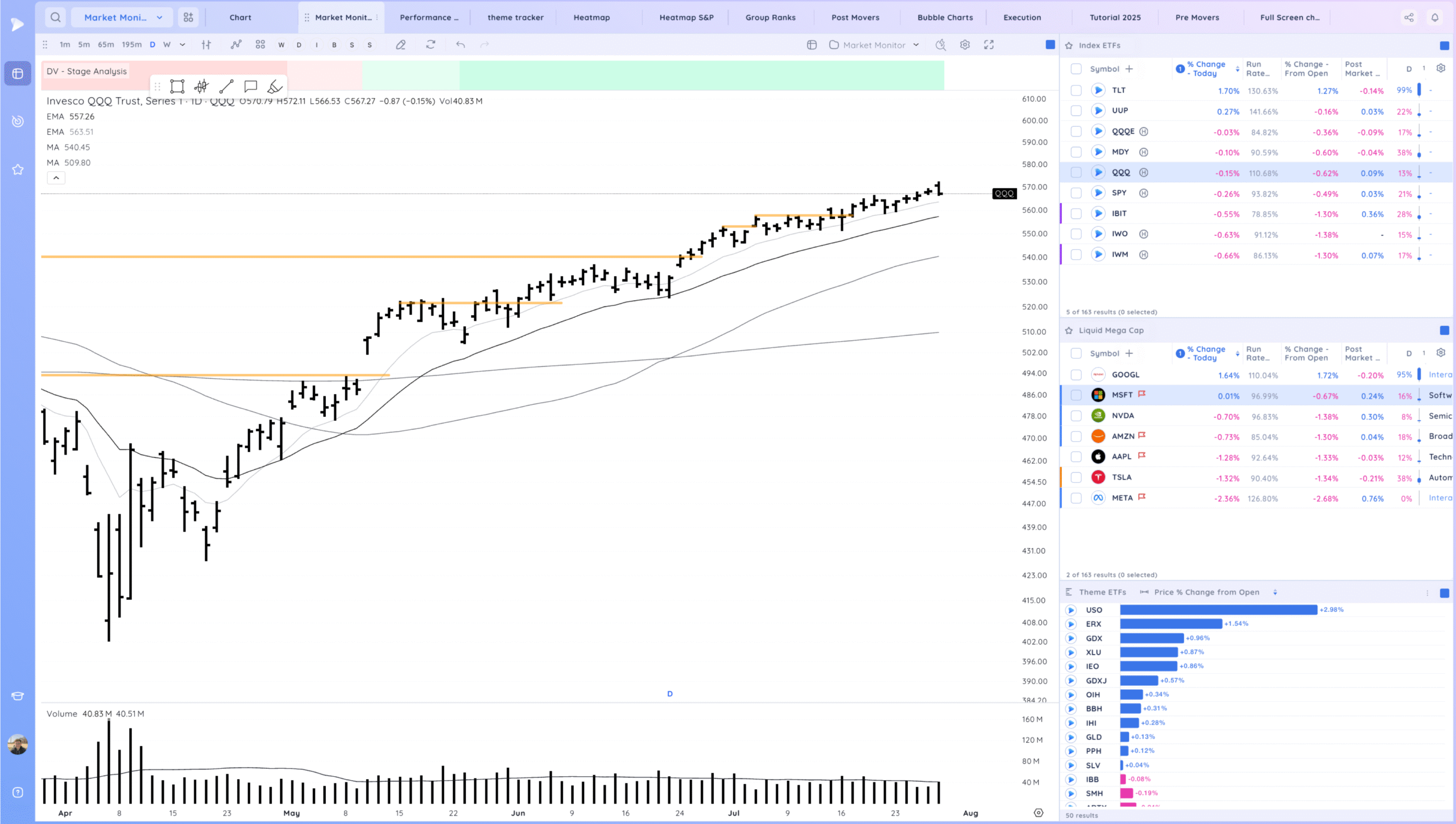Select the 65m timeframe button
Screen dimensions: 1456x824
tap(106, 45)
